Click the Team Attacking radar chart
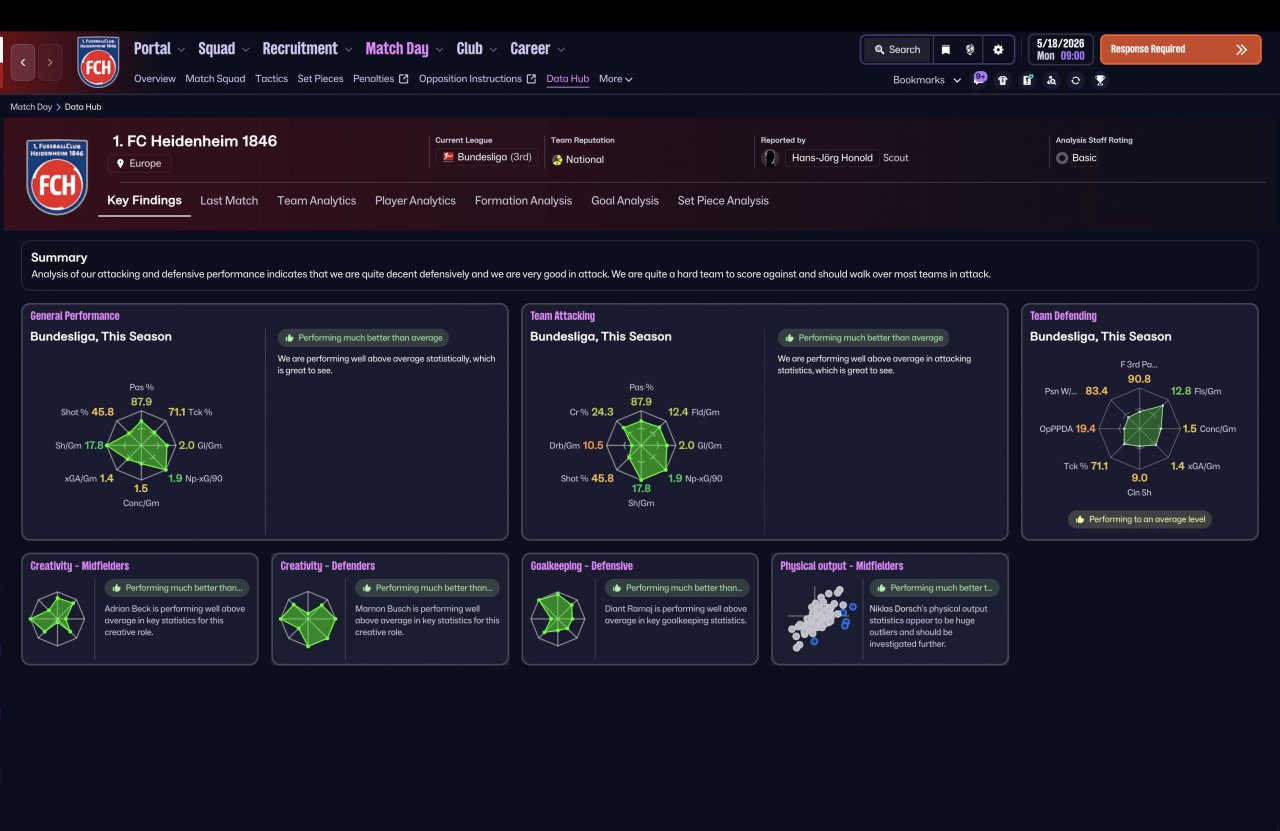This screenshot has width=1280, height=831. tap(641, 444)
